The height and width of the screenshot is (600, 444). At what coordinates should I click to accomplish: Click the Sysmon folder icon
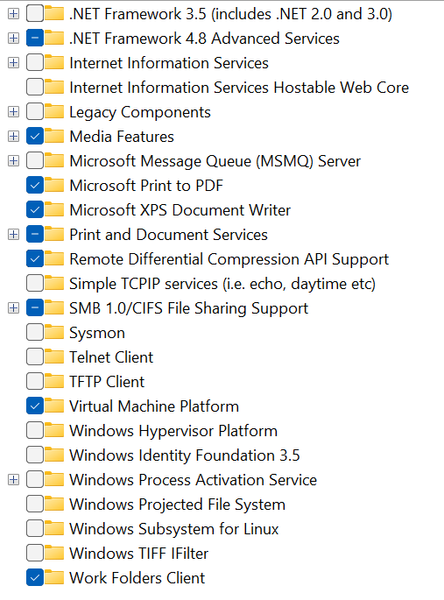coord(54,333)
